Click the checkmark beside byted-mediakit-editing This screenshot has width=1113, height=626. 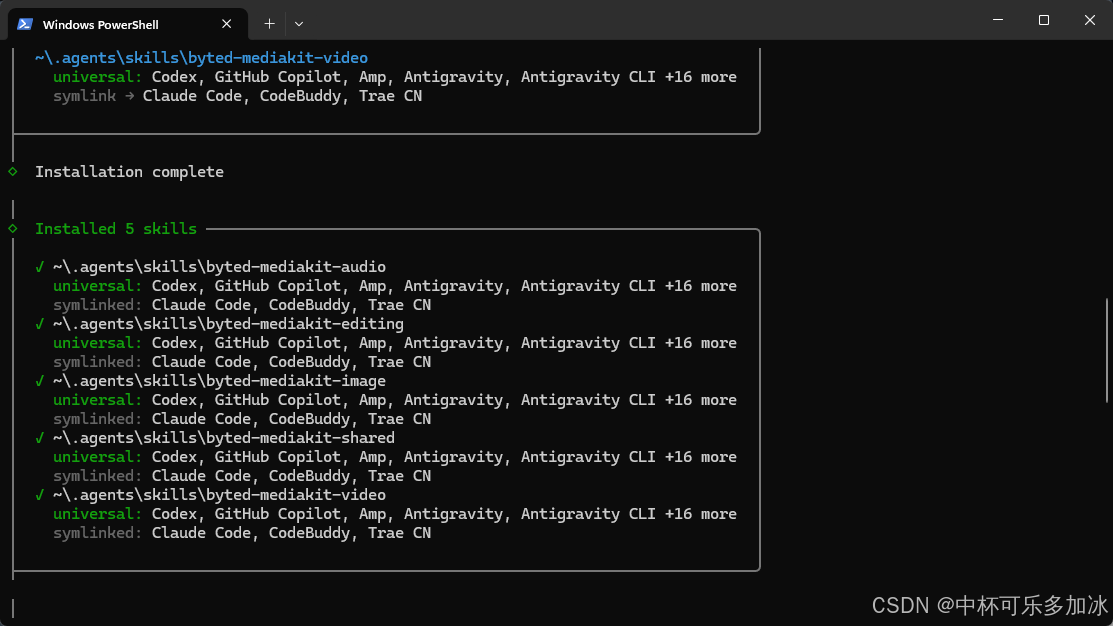coord(40,324)
